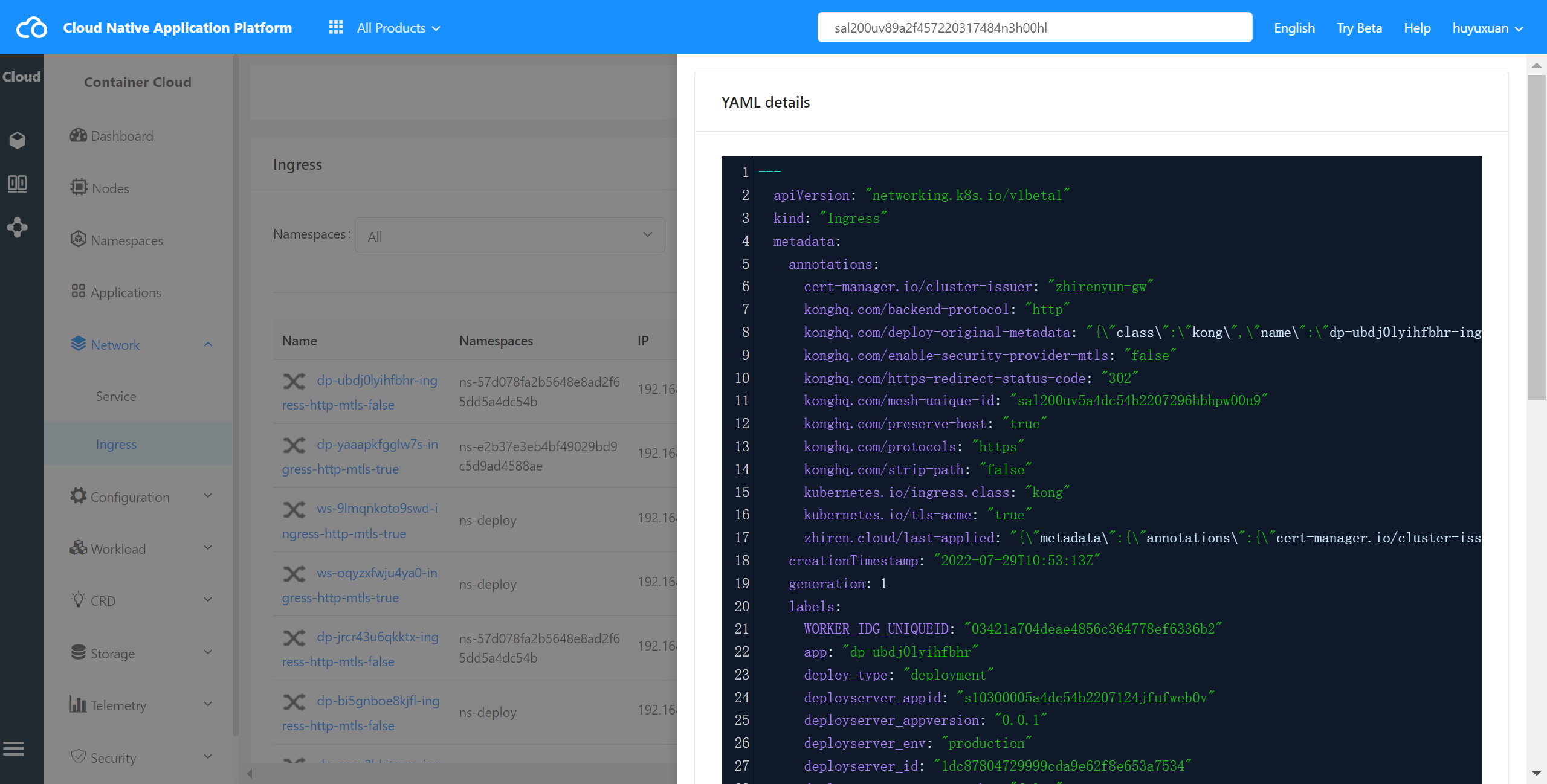Click the Configuration gear icon
Viewport: 1547px width, 784px height.
click(78, 496)
